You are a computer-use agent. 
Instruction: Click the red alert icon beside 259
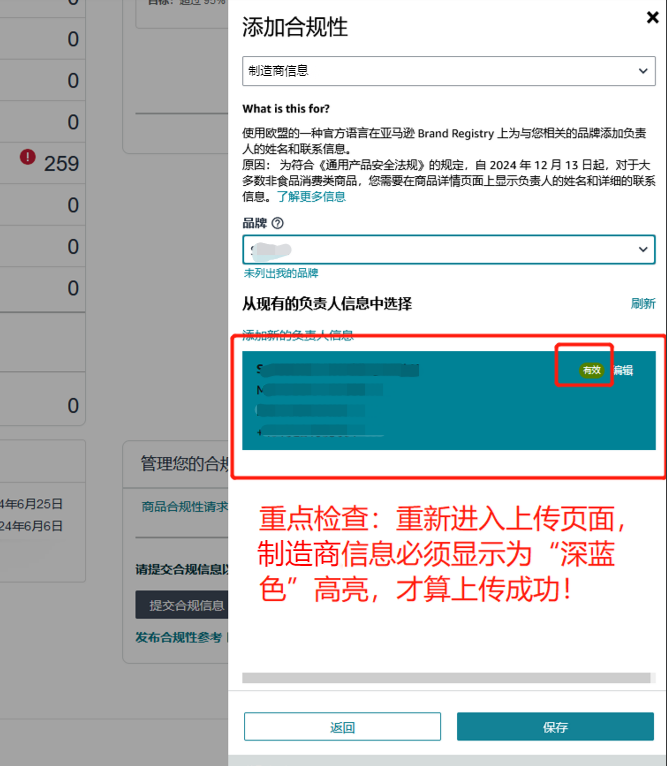[x=27, y=157]
